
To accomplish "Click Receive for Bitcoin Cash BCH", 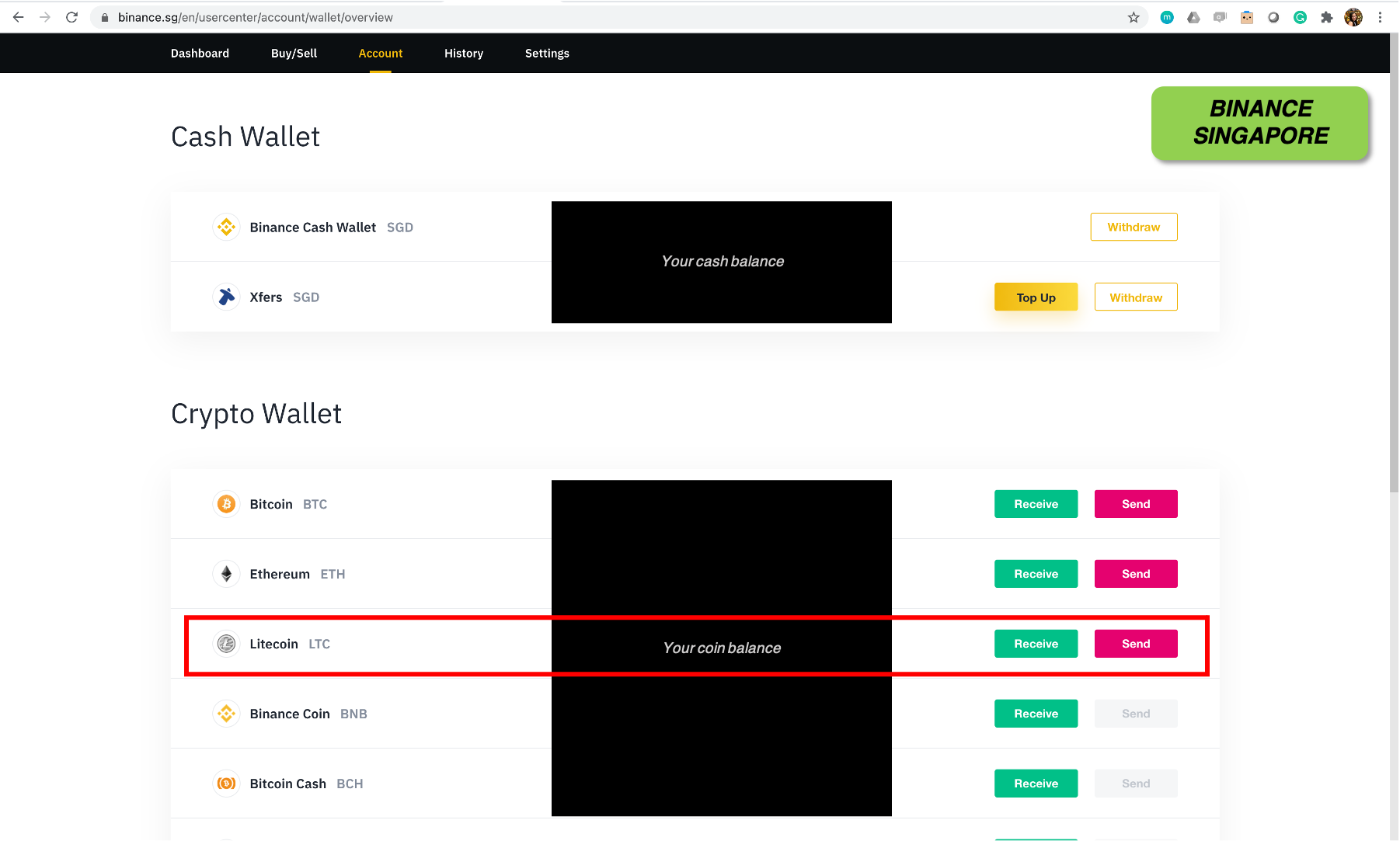I will coord(1036,784).
